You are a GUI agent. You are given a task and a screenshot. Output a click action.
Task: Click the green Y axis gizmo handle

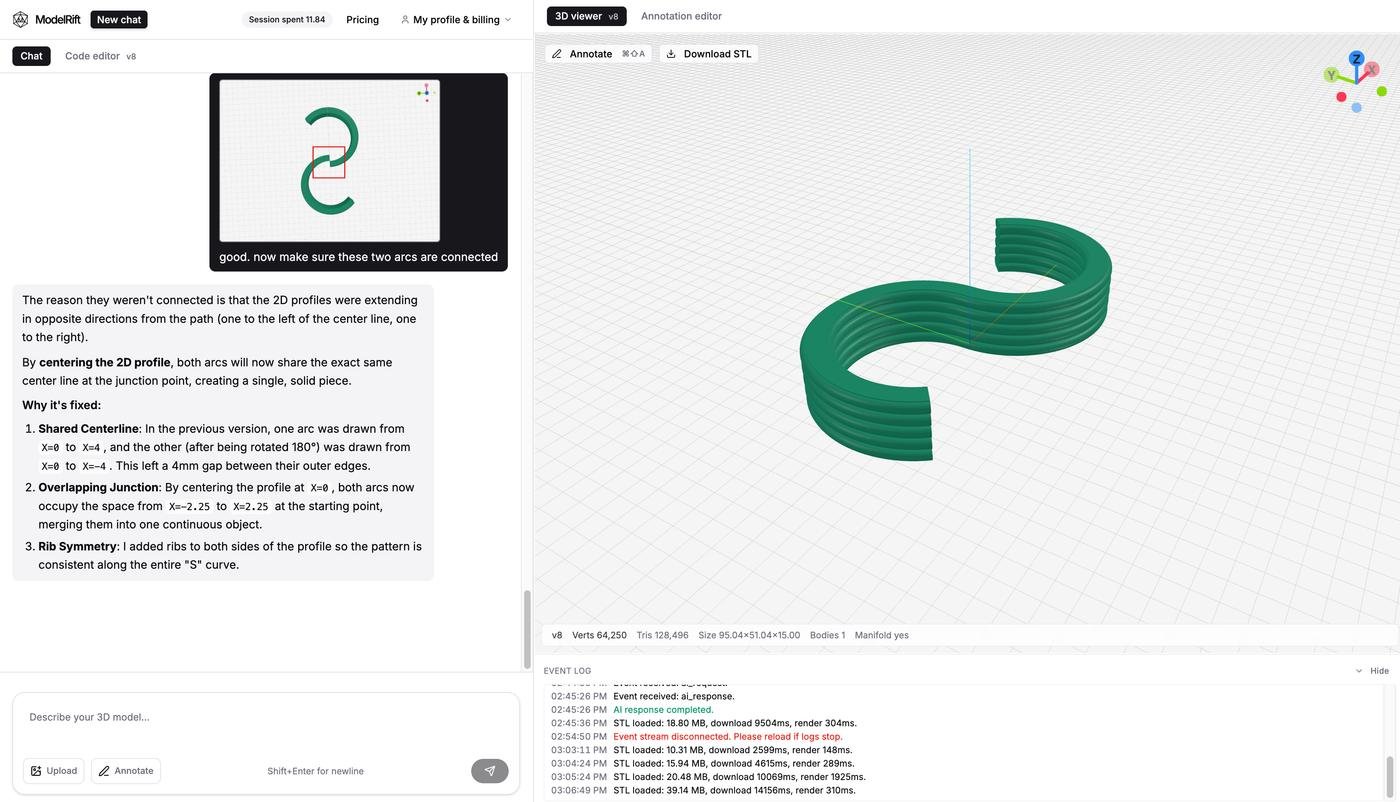(x=1331, y=75)
